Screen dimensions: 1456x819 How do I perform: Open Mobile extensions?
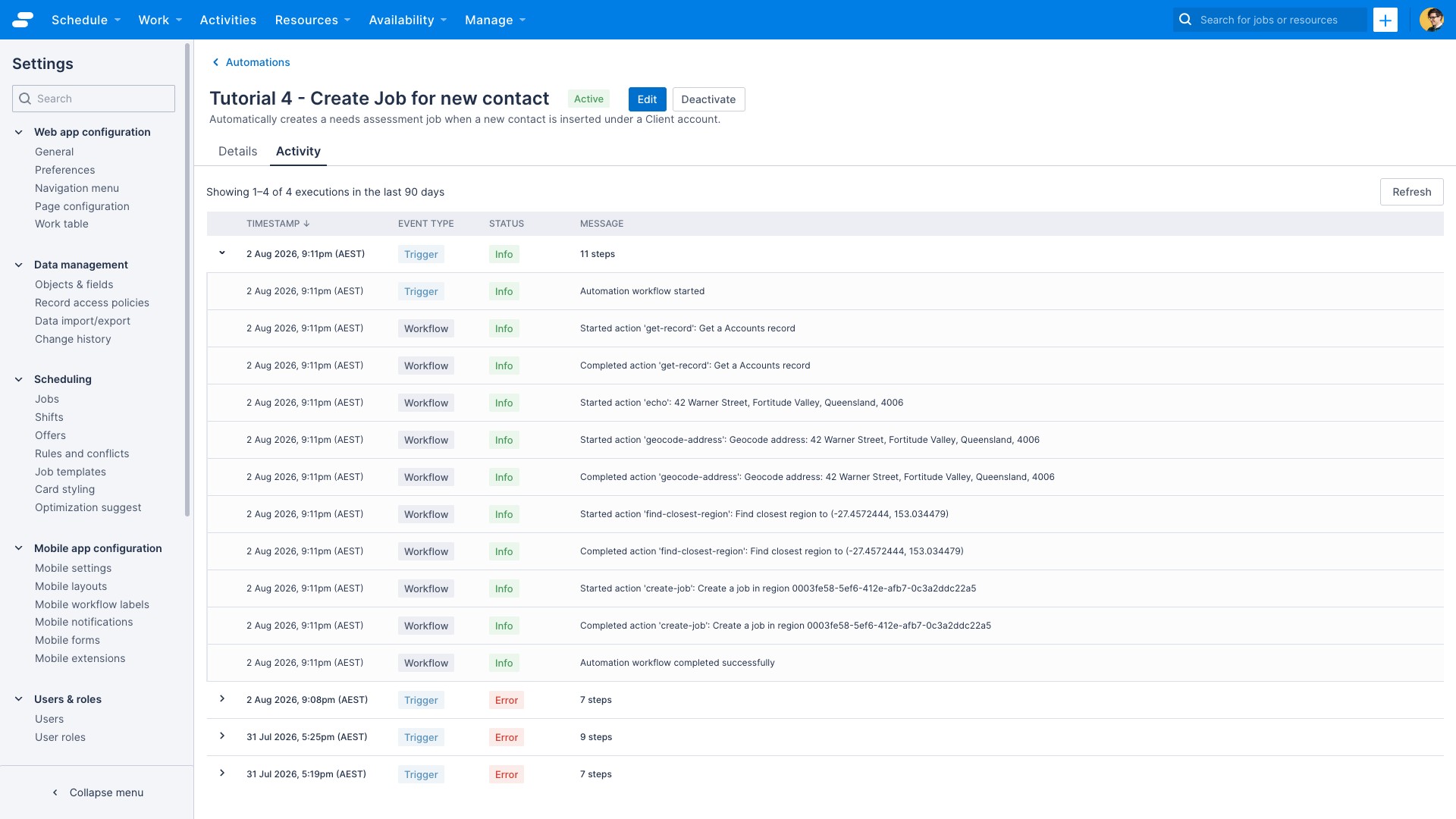pos(80,658)
